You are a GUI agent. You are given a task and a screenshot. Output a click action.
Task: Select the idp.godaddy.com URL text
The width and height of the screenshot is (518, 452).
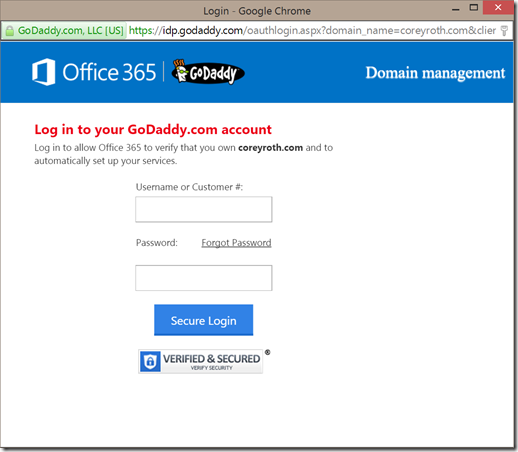click(202, 31)
